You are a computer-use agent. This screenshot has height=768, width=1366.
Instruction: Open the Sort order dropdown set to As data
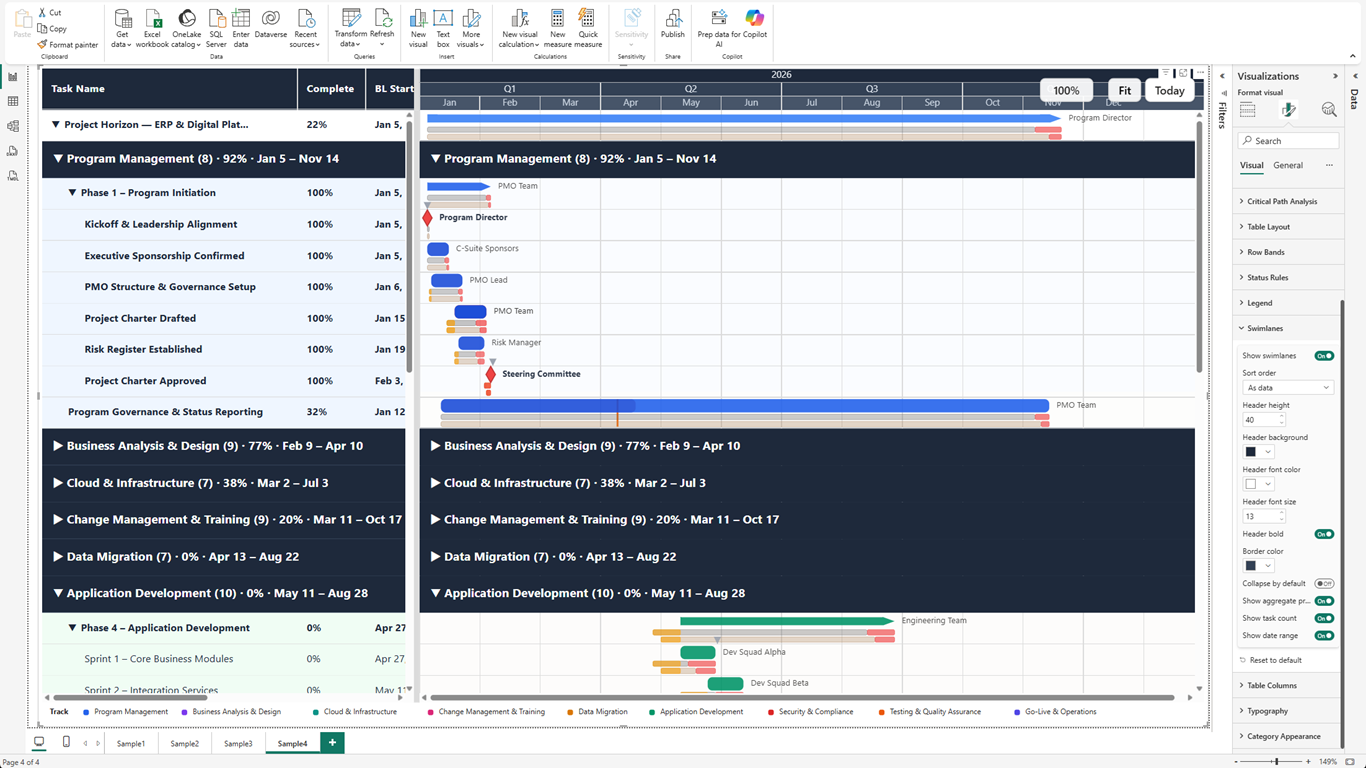point(1287,387)
